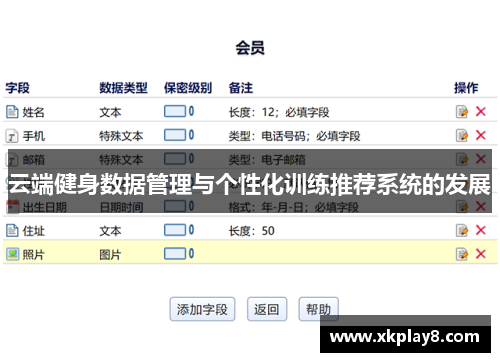Edit the 照片 field
This screenshot has height=362, width=500.
point(462,254)
